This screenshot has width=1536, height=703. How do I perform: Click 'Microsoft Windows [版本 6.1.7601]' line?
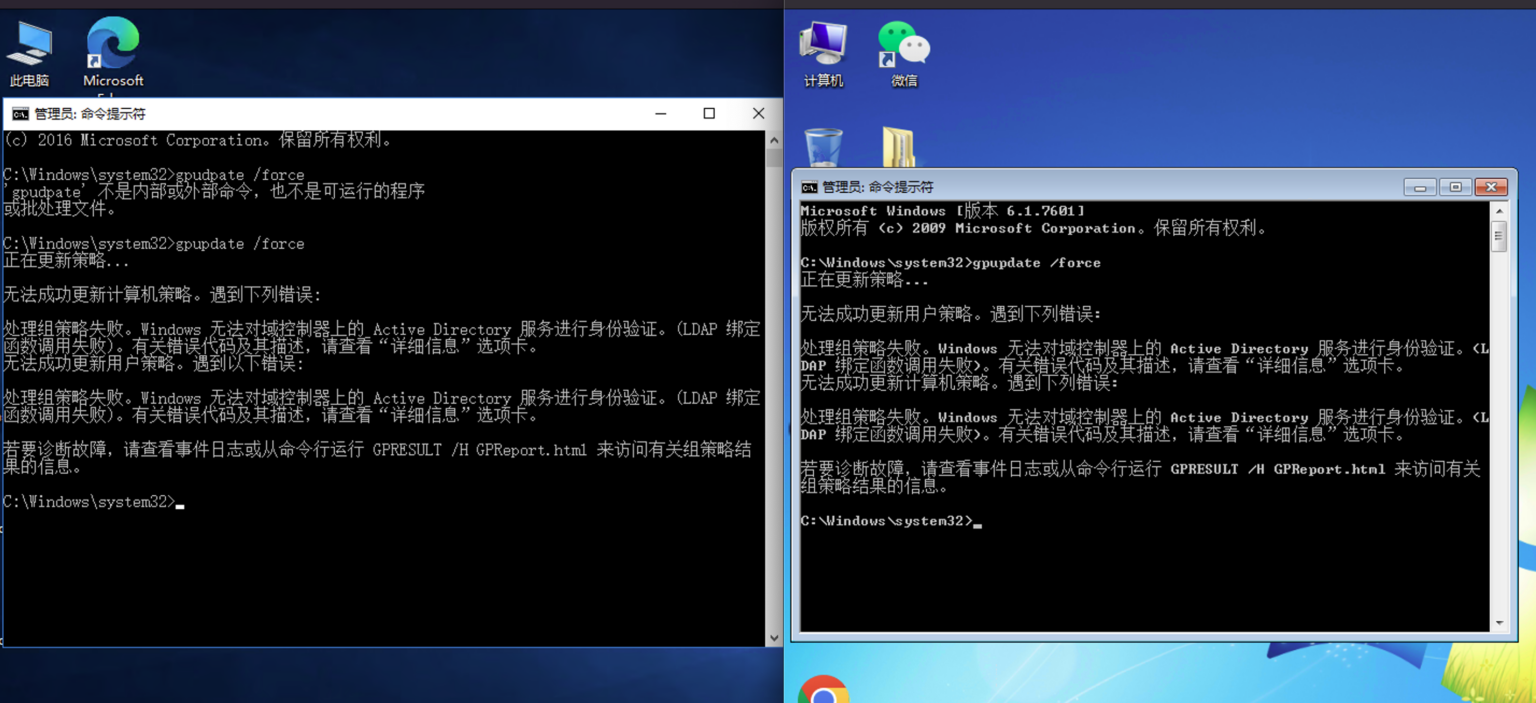tap(943, 211)
